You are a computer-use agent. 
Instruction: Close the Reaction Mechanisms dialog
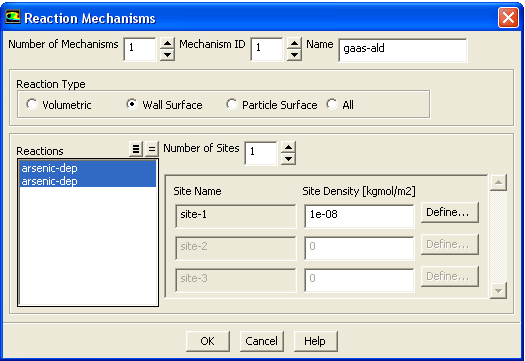[508, 17]
